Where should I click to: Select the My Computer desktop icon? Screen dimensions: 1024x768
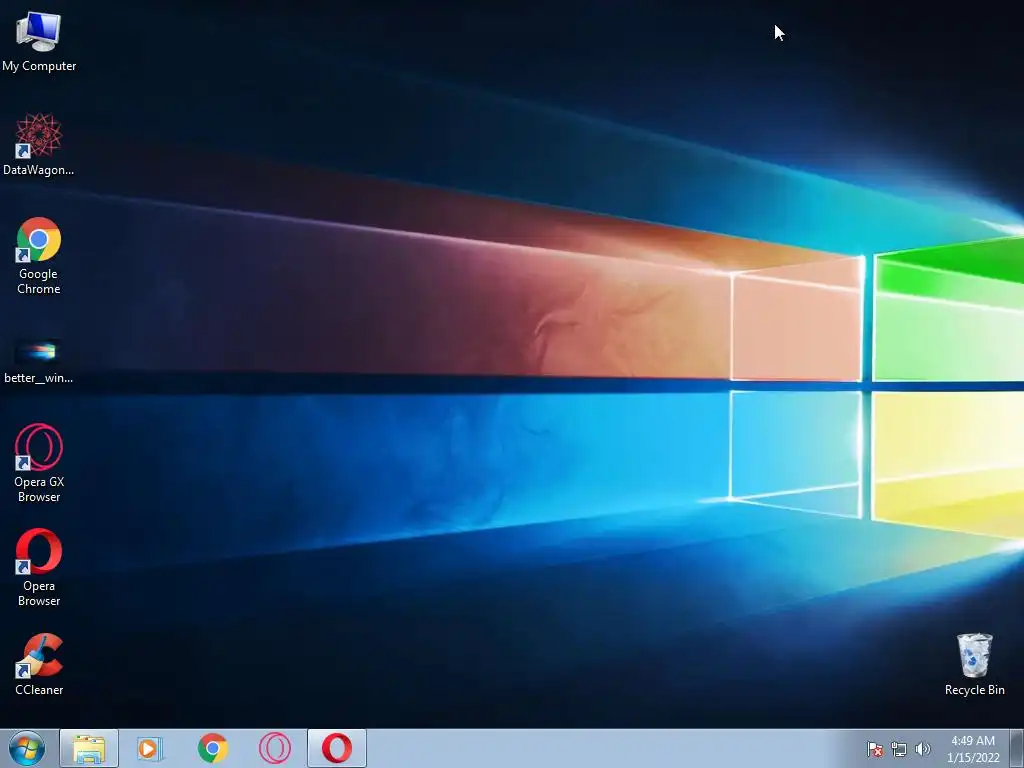pyautogui.click(x=39, y=42)
